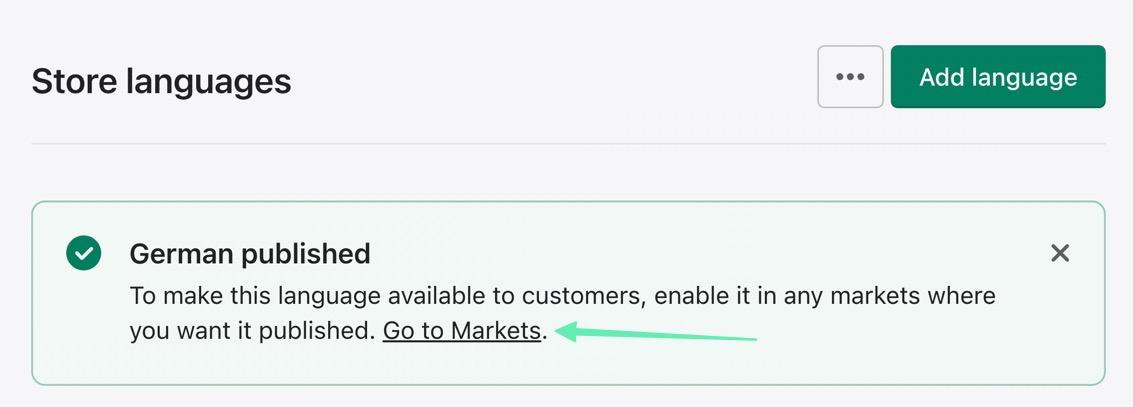The image size is (1133, 407).
Task: Select the German published banner title
Action: coord(250,254)
